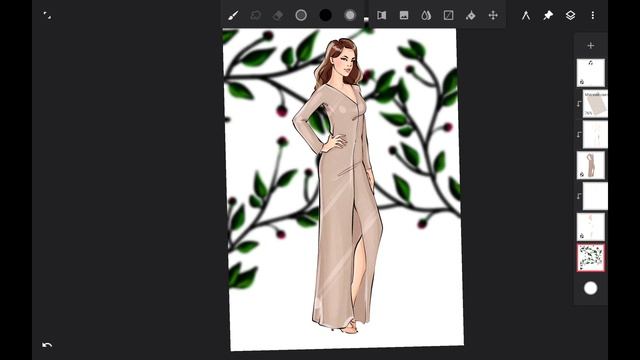Select the Paint bucket fill tool
Viewport: 640px width, 360px height.
click(x=471, y=16)
